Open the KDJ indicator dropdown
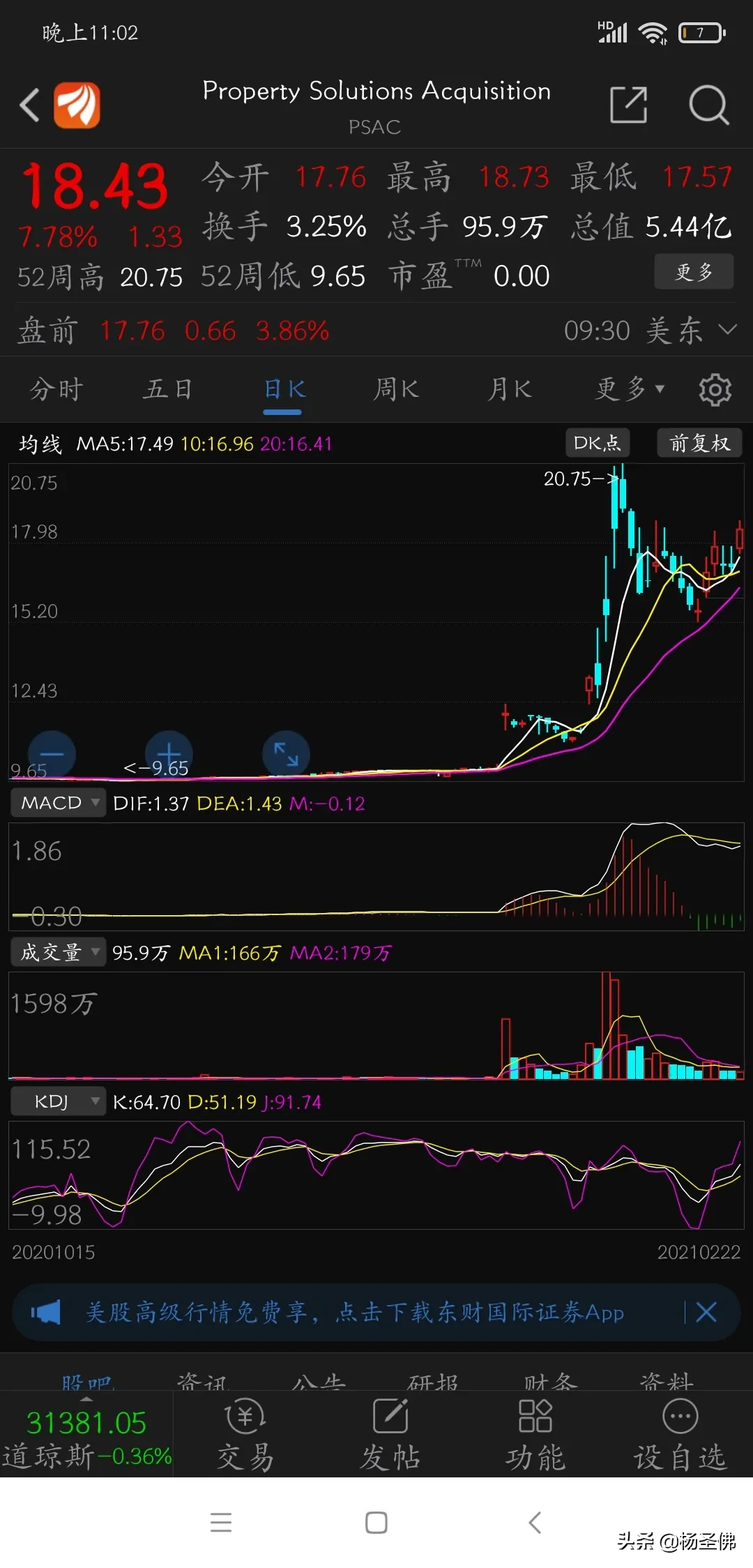The height and width of the screenshot is (1568, 753). click(x=58, y=1101)
